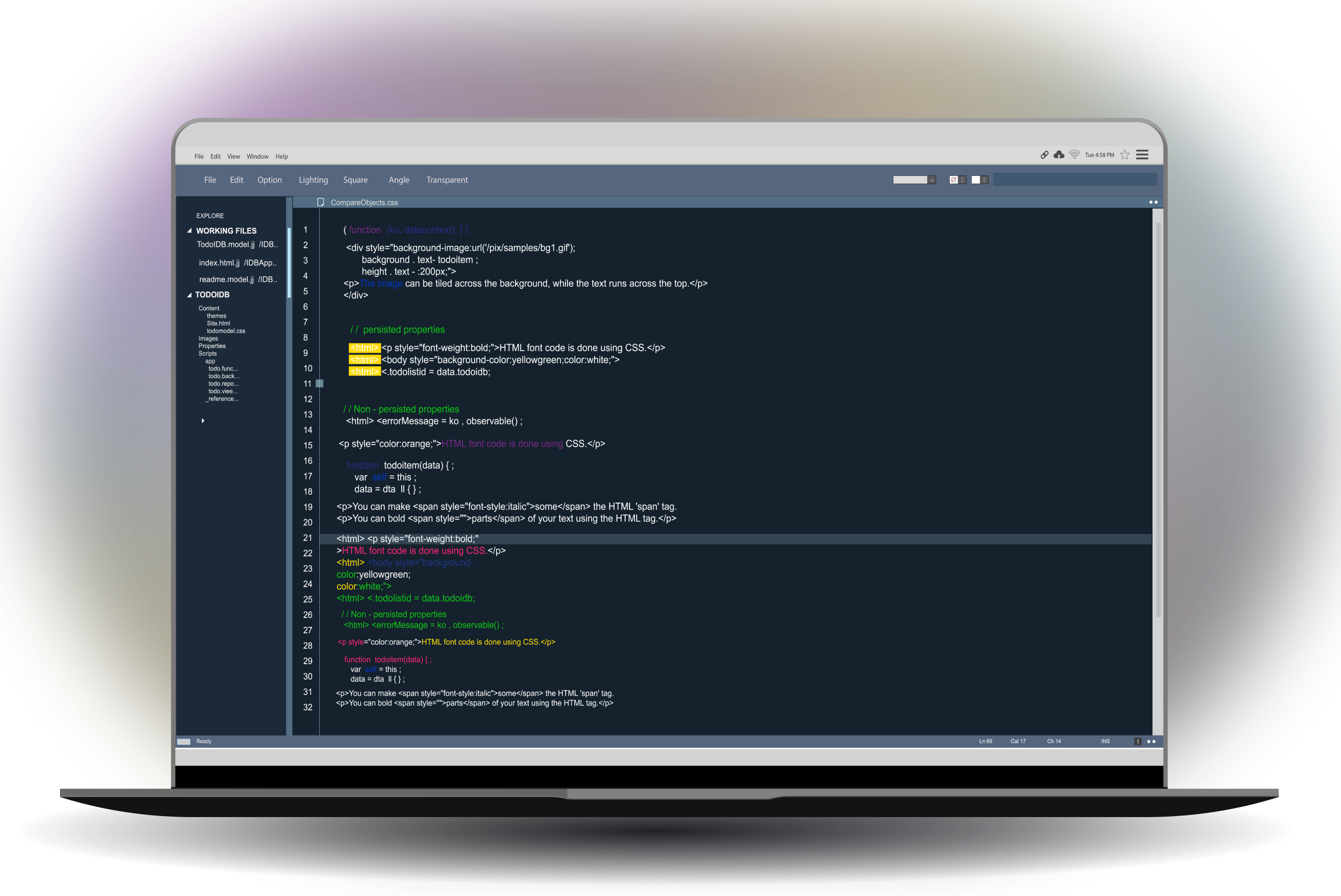
Task: Toggle INS insert mode in status bar
Action: 1105,741
